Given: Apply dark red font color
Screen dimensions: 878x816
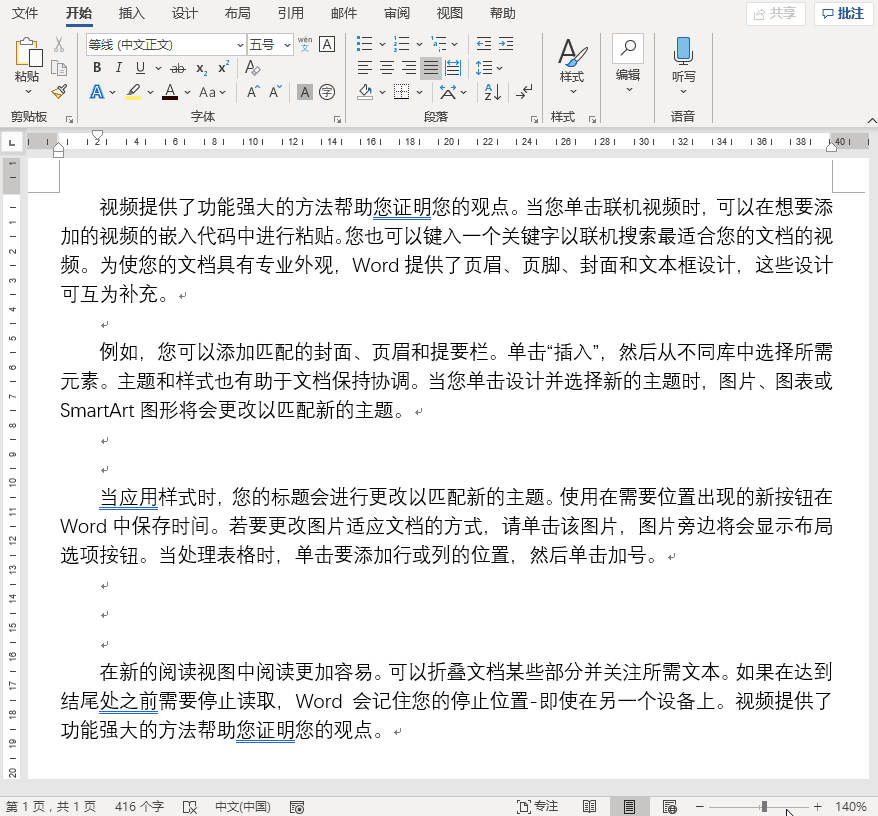Looking at the screenshot, I should pos(170,92).
